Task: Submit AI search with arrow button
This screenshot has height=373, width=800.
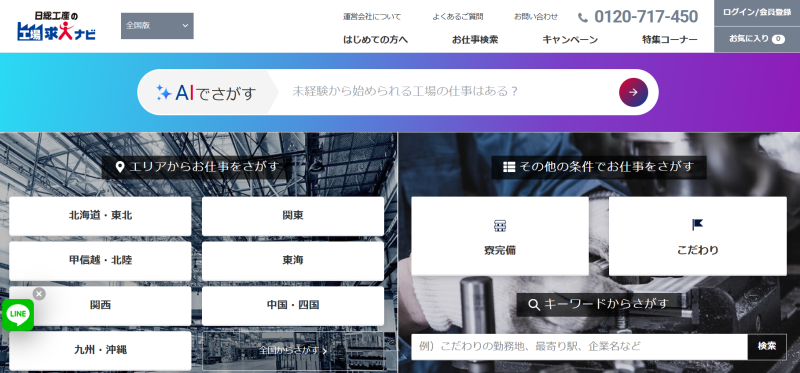Action: [x=633, y=92]
